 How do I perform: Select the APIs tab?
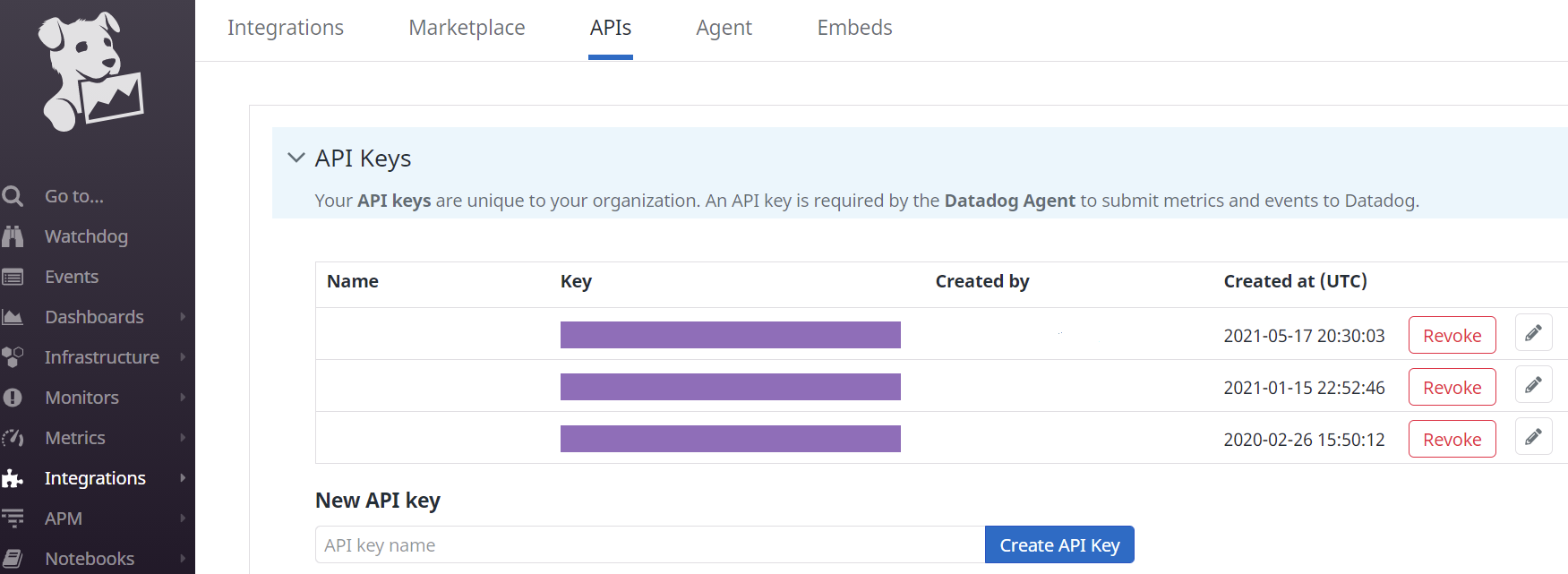(x=611, y=28)
